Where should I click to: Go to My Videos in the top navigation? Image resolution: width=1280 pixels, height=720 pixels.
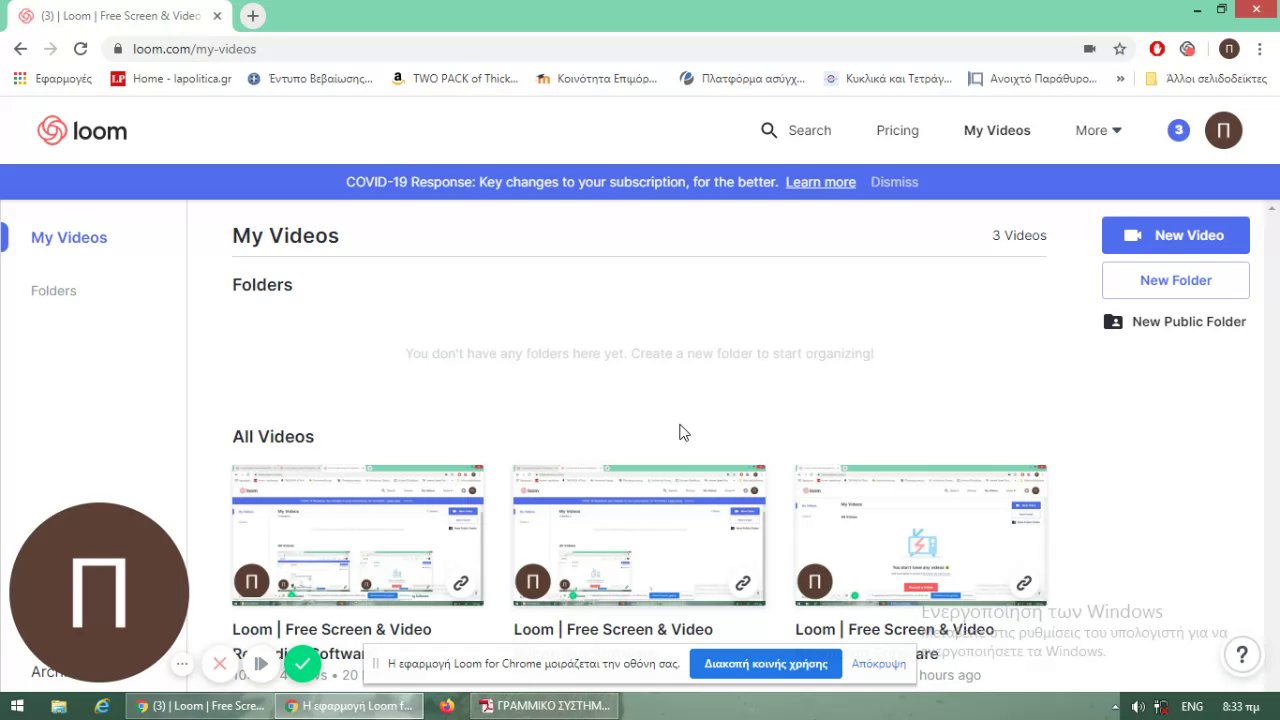pyautogui.click(x=997, y=130)
